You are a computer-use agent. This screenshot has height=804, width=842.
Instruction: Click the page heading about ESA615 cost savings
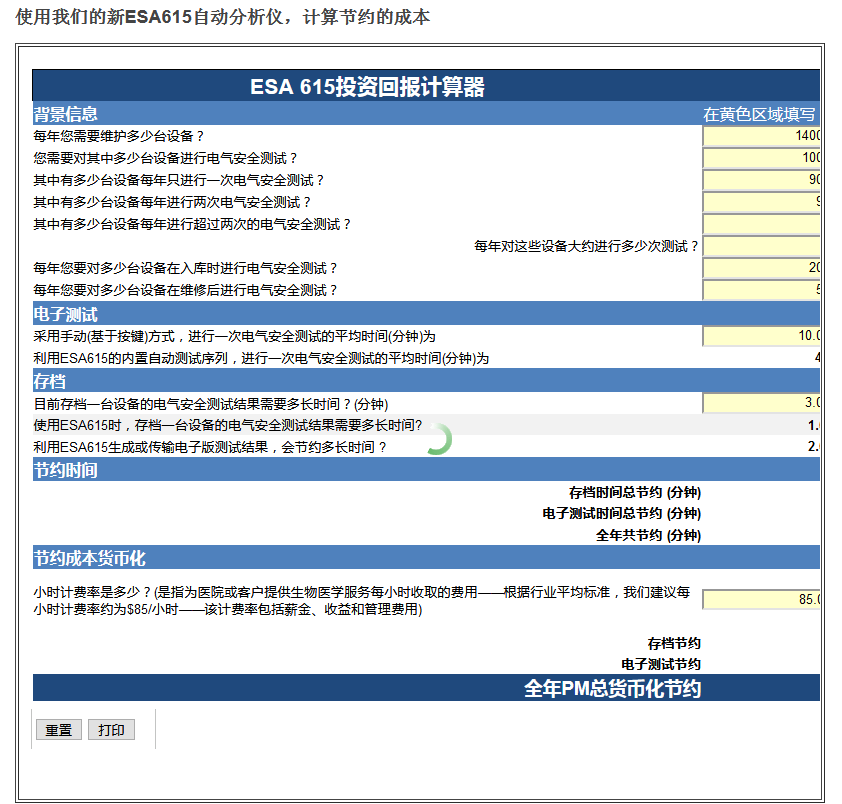(223, 17)
